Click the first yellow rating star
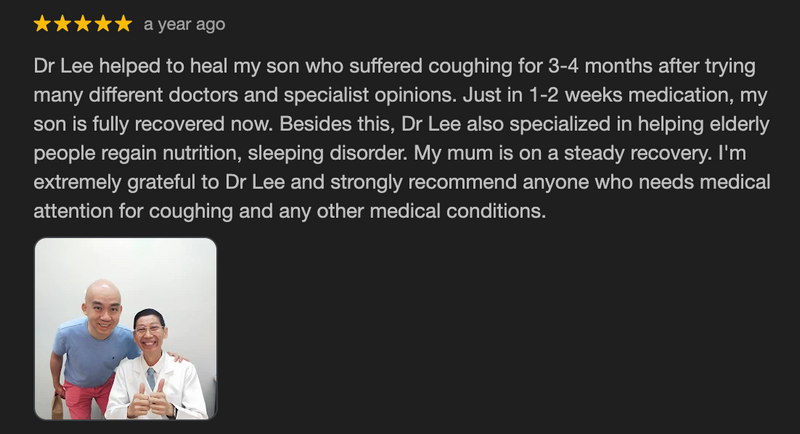Image resolution: width=800 pixels, height=434 pixels. coord(42,23)
